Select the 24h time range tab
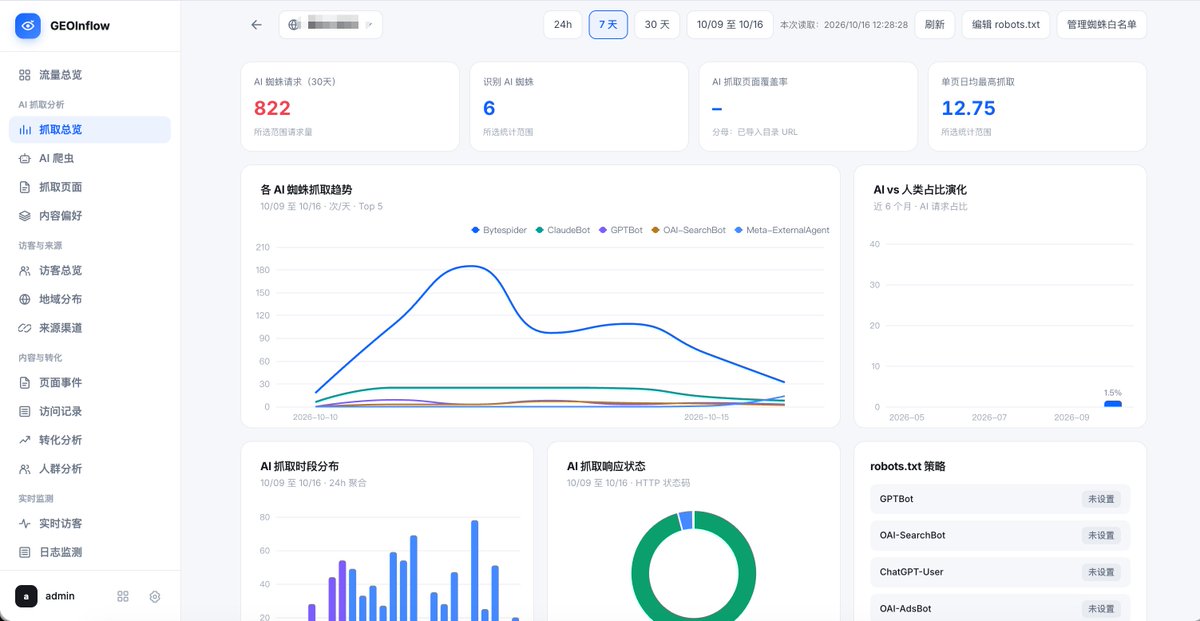1200x621 pixels. [x=563, y=25]
